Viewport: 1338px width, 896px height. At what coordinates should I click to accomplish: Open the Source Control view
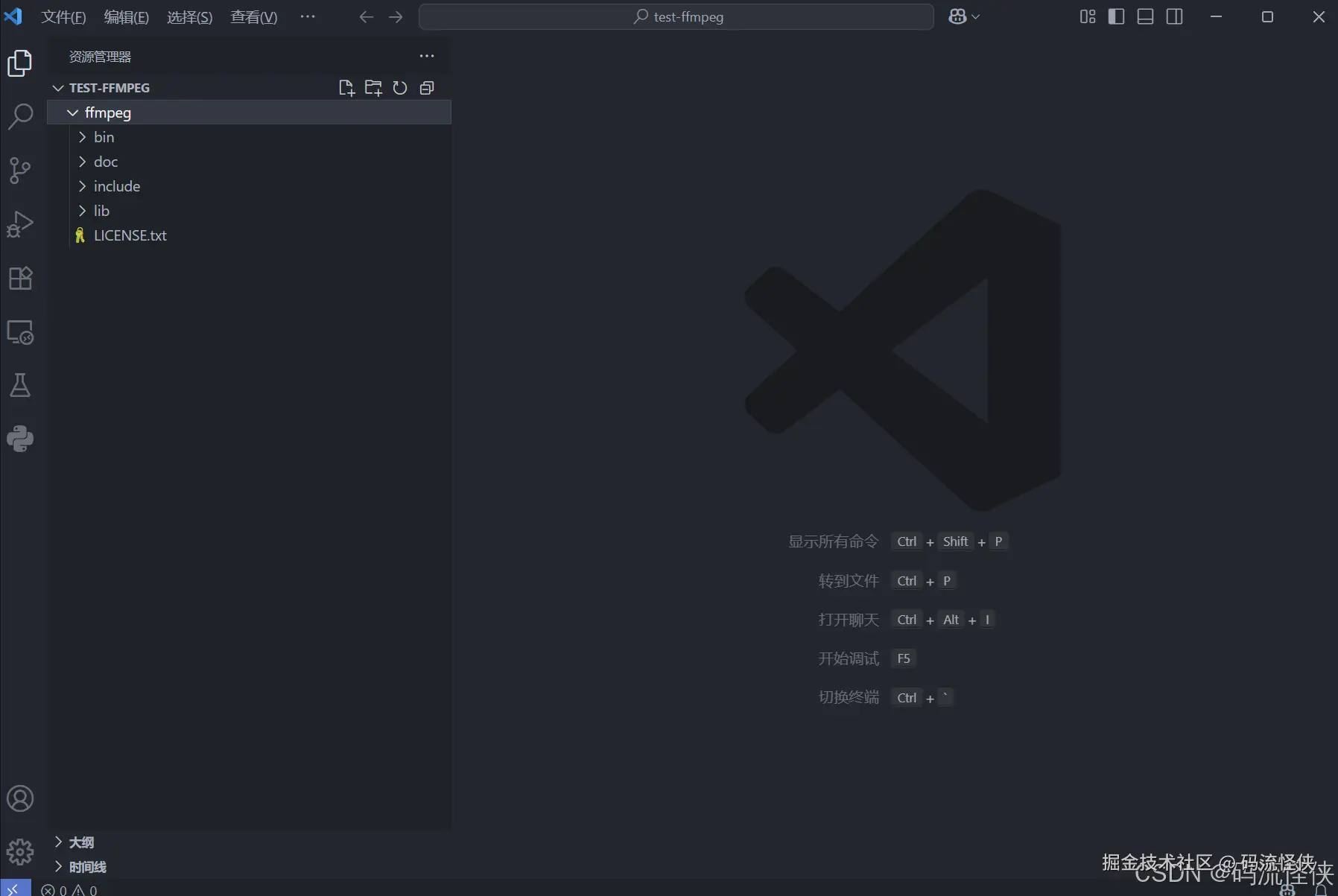click(20, 171)
